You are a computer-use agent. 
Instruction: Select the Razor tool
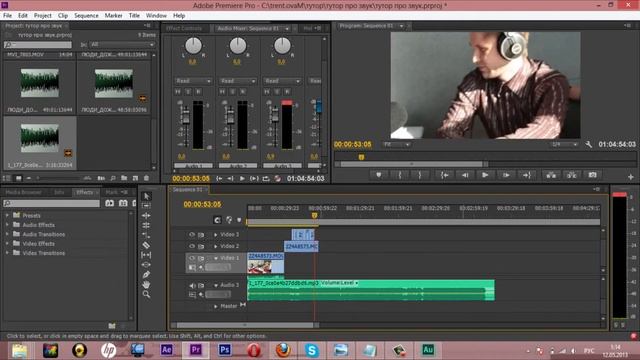coord(146,245)
